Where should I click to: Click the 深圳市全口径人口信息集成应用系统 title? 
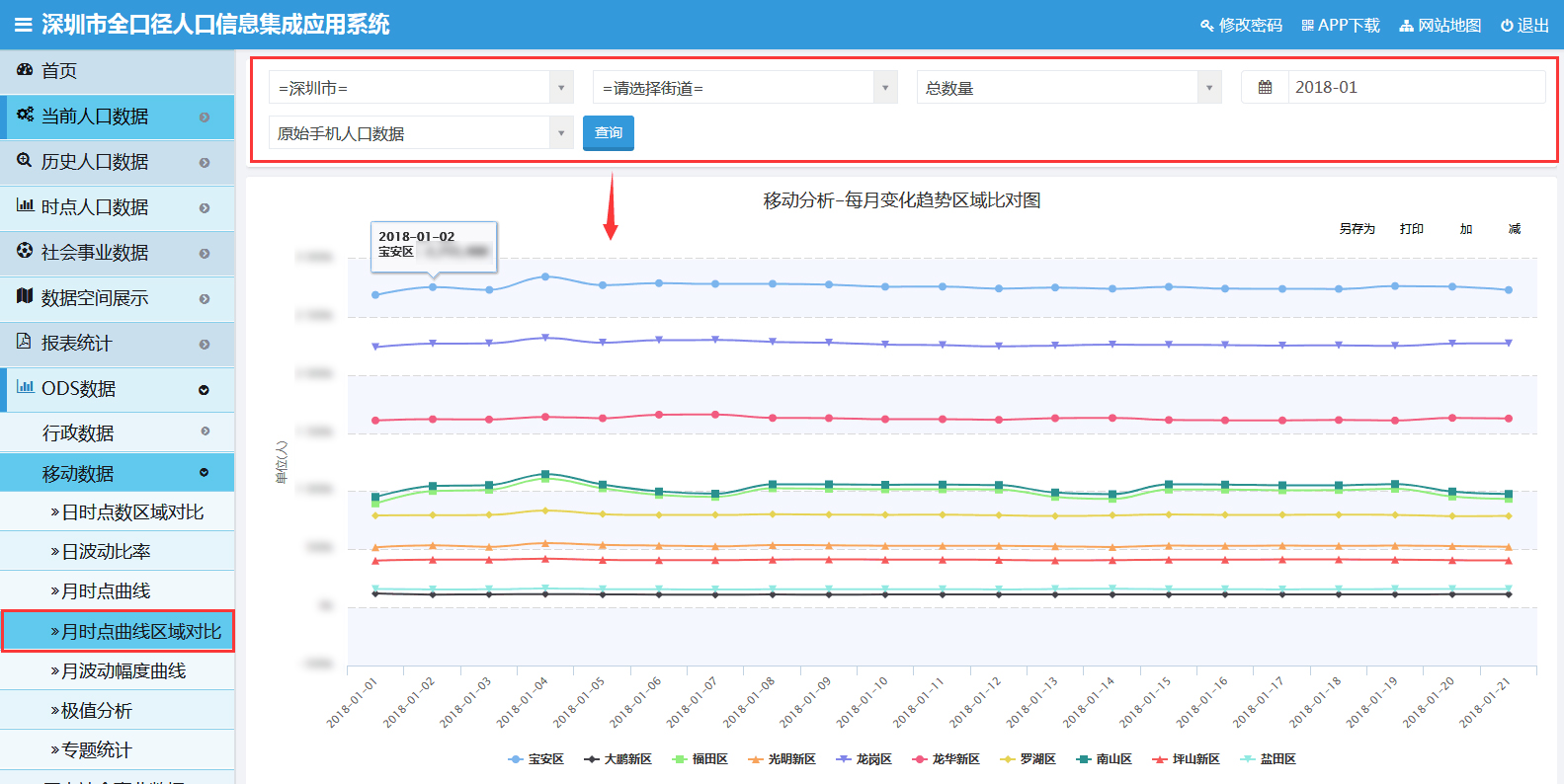click(215, 25)
